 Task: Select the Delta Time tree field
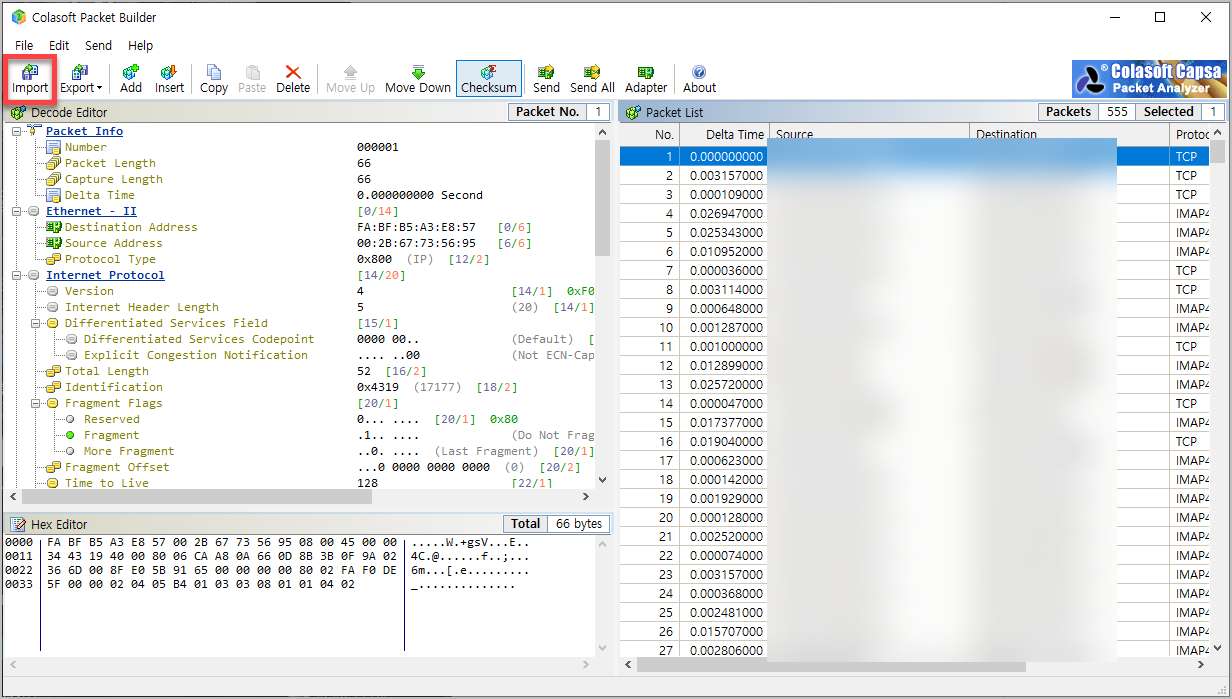pyautogui.click(x=99, y=195)
